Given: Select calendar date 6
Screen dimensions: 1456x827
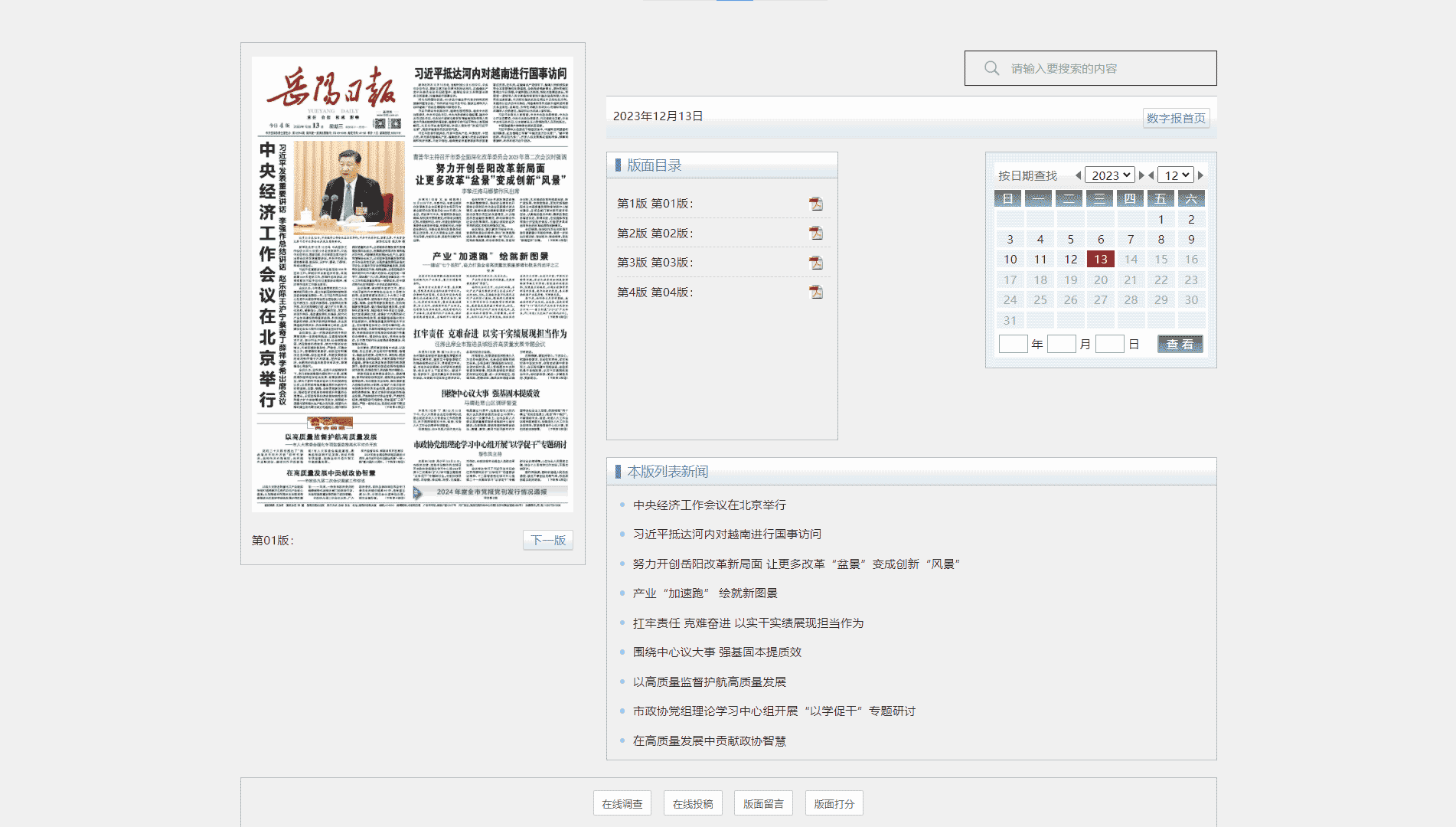Looking at the screenshot, I should click(1101, 239).
